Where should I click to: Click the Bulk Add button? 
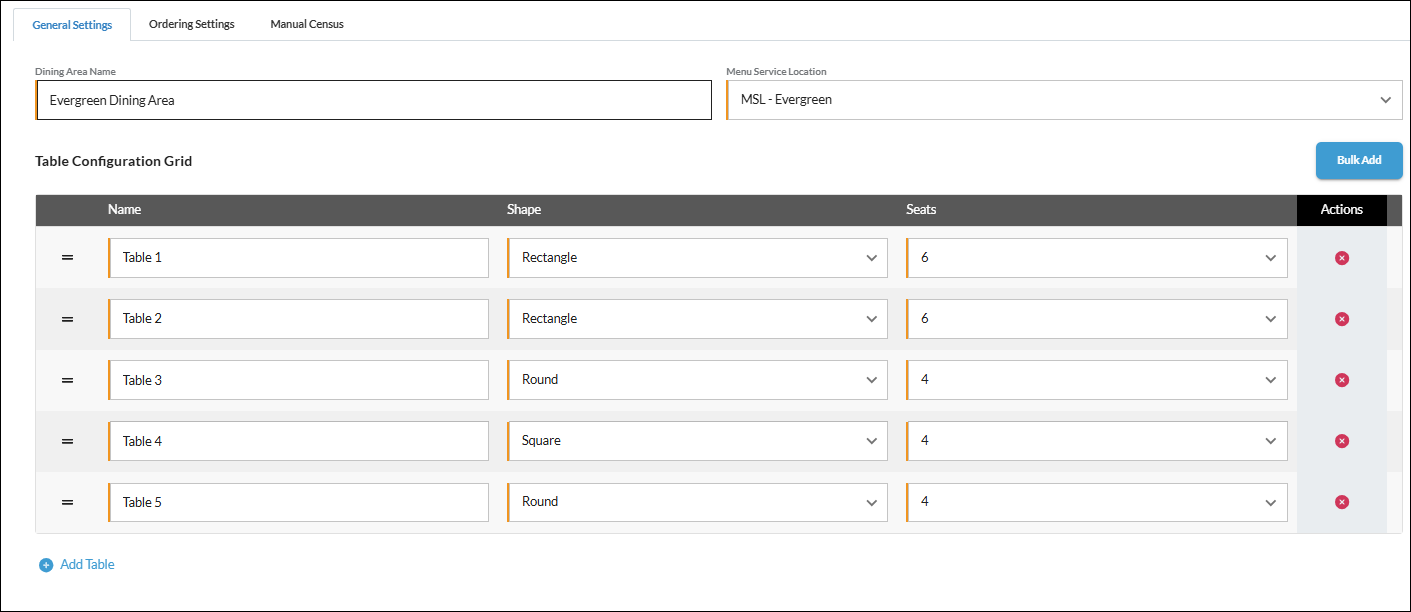(x=1359, y=160)
